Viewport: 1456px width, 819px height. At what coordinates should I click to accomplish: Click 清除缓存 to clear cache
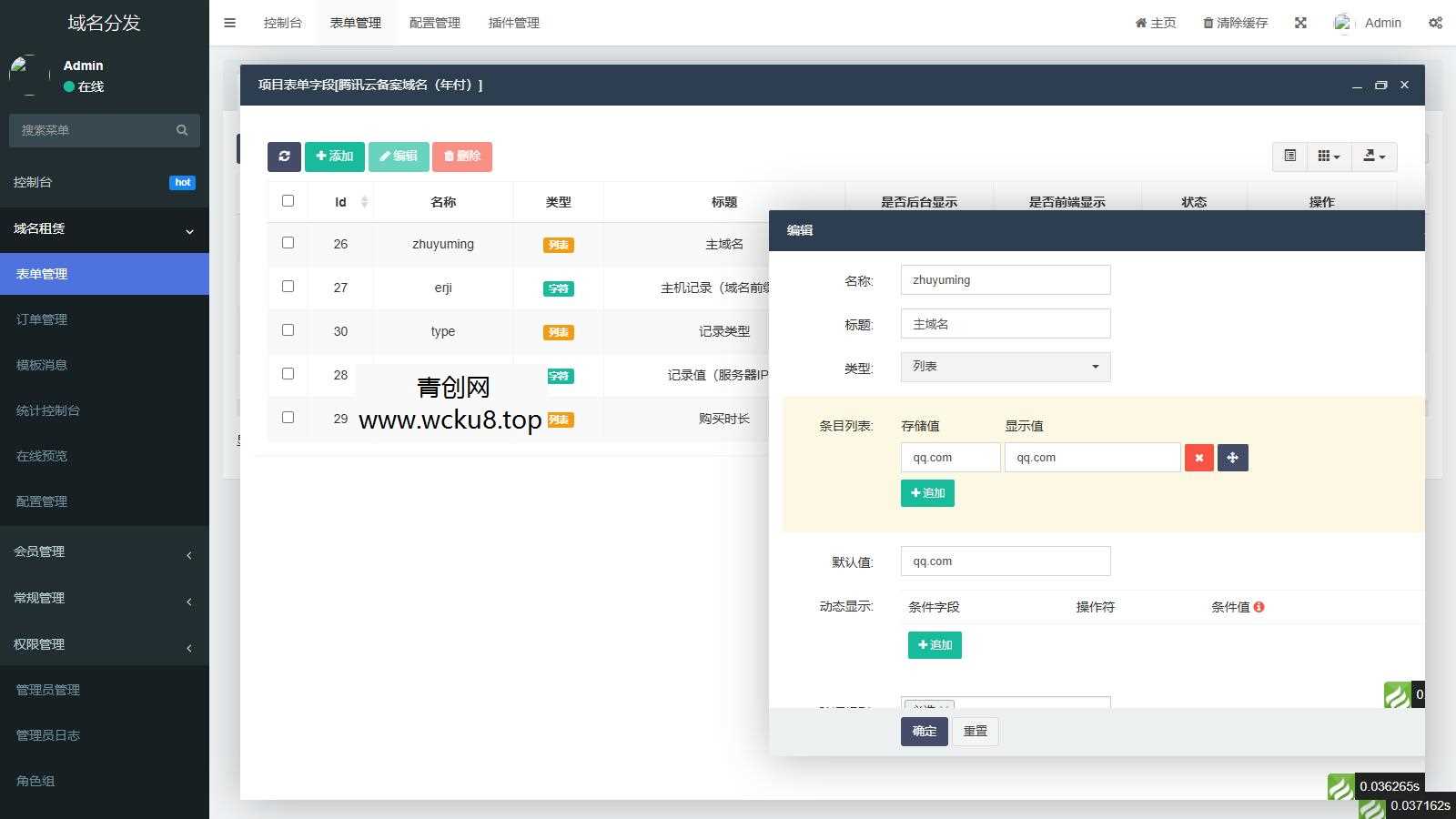(x=1234, y=22)
